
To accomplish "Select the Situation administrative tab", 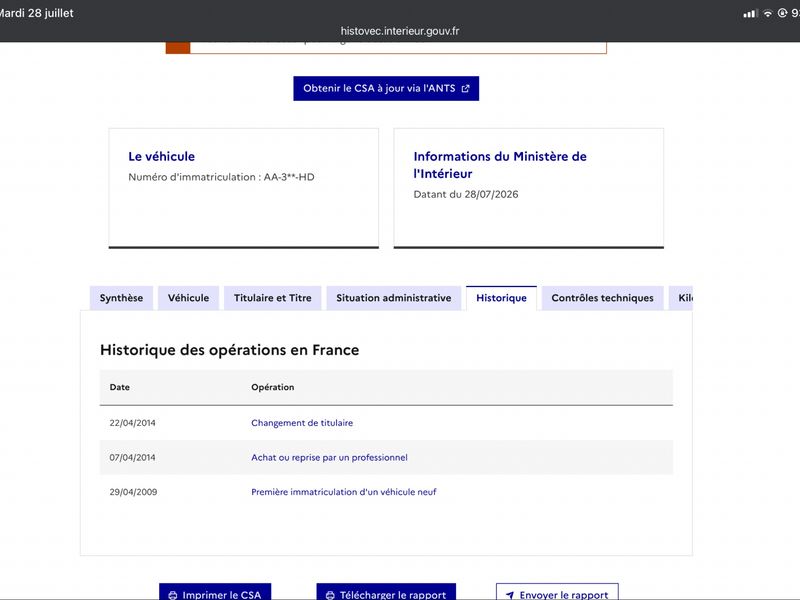I will point(394,298).
